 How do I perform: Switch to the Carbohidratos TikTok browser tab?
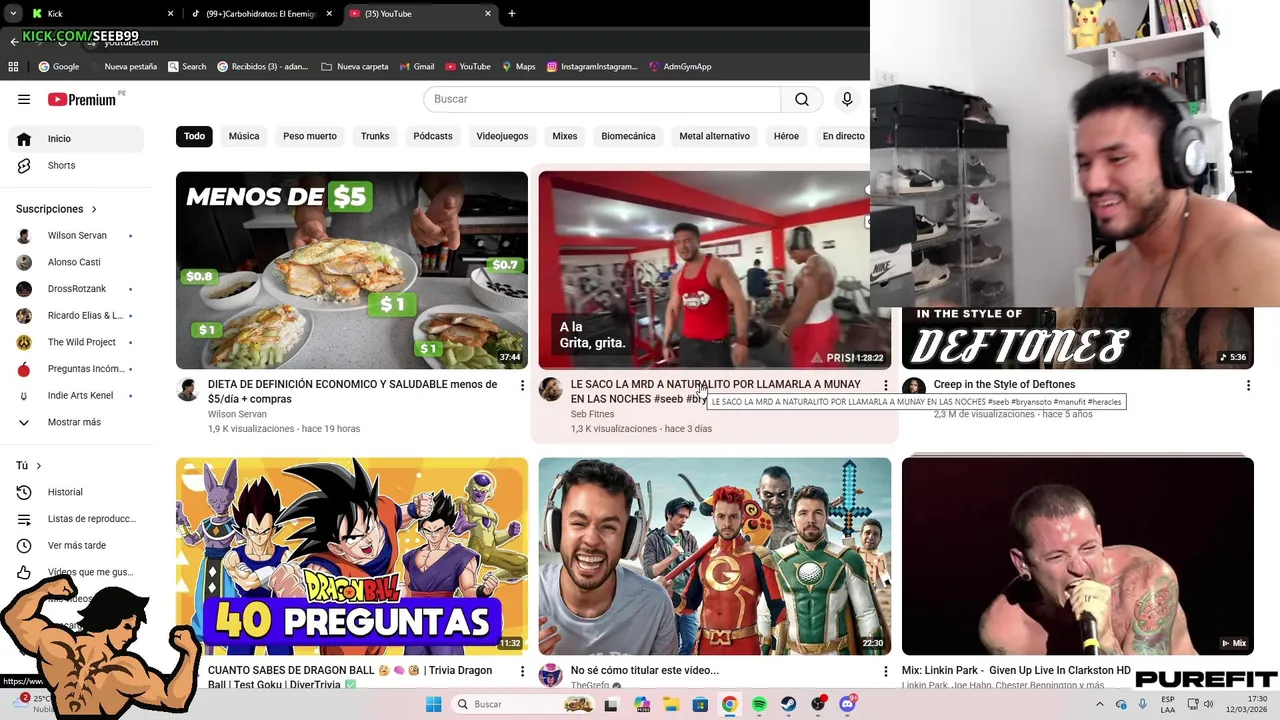point(260,14)
